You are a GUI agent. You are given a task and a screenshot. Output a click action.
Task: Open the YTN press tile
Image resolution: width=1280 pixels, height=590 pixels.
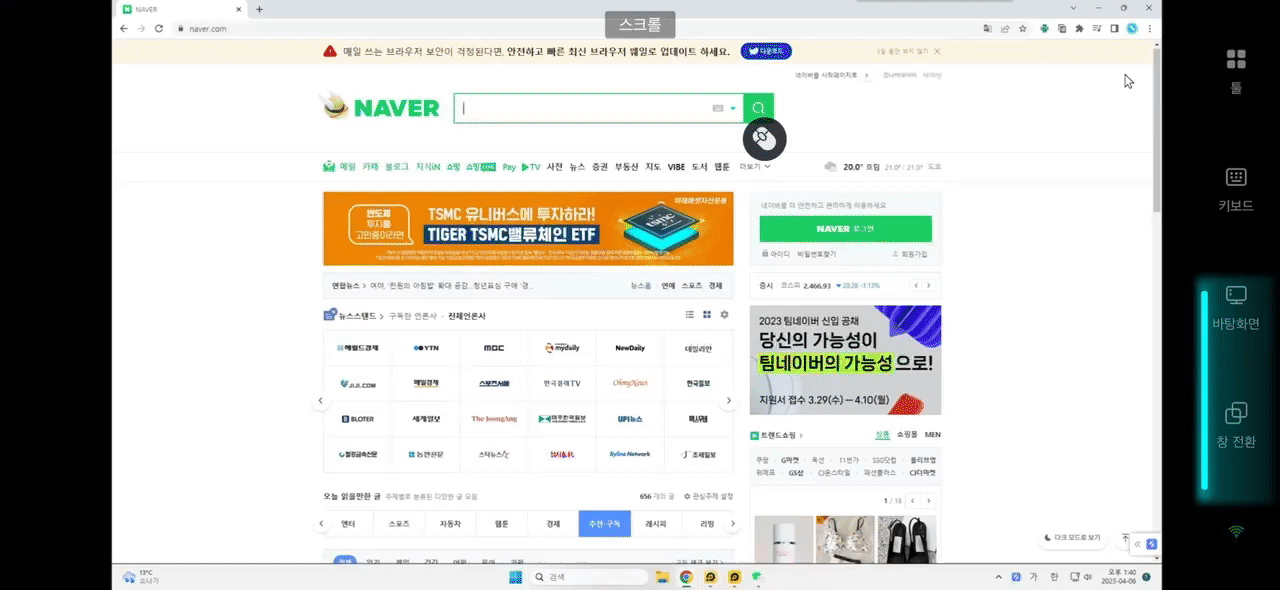click(x=426, y=348)
